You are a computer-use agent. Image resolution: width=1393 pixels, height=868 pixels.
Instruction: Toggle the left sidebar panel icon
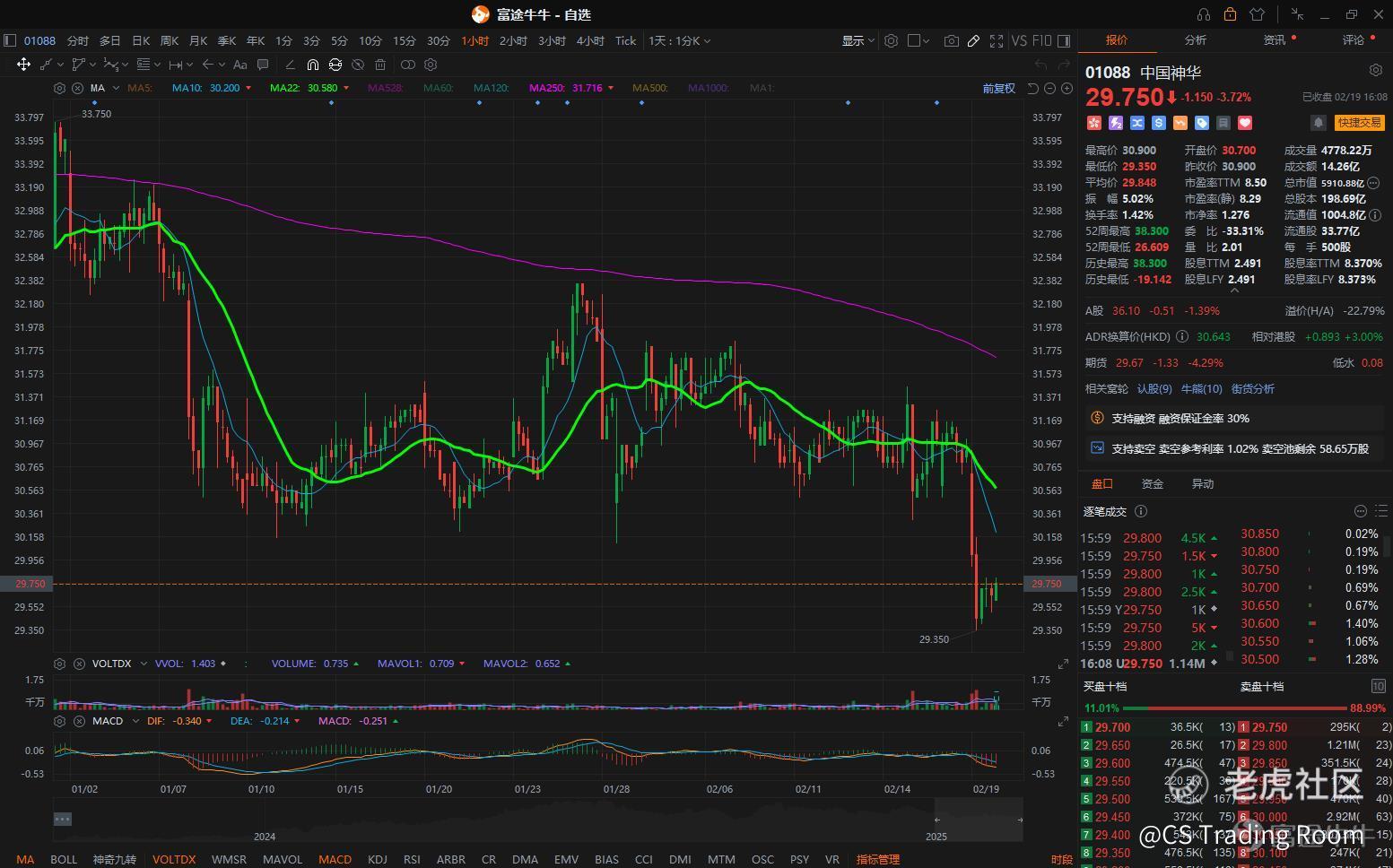coord(10,40)
